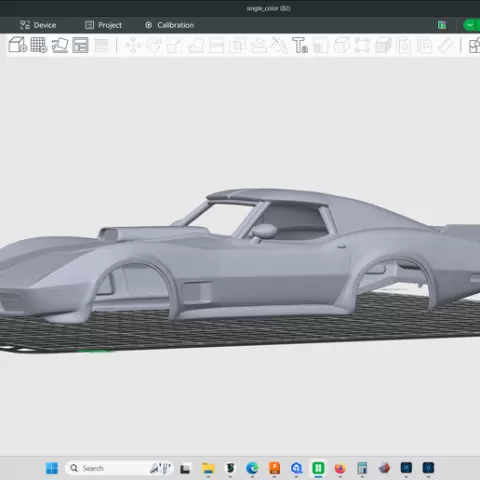480x480 pixels.
Task: Click the Measure ruler tool
Action: (445, 45)
